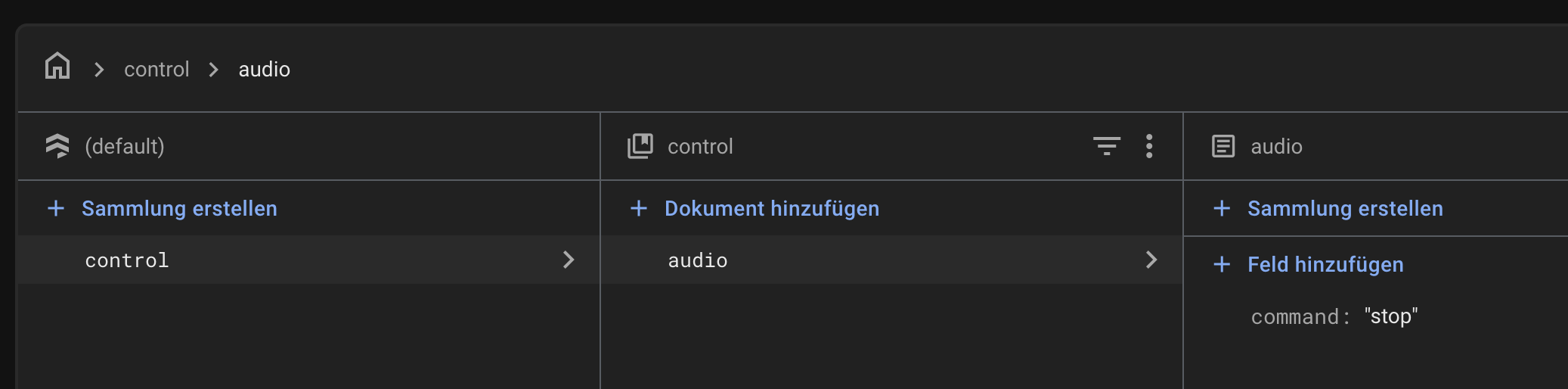
Task: Expand the audio document row chevron
Action: click(x=1151, y=260)
